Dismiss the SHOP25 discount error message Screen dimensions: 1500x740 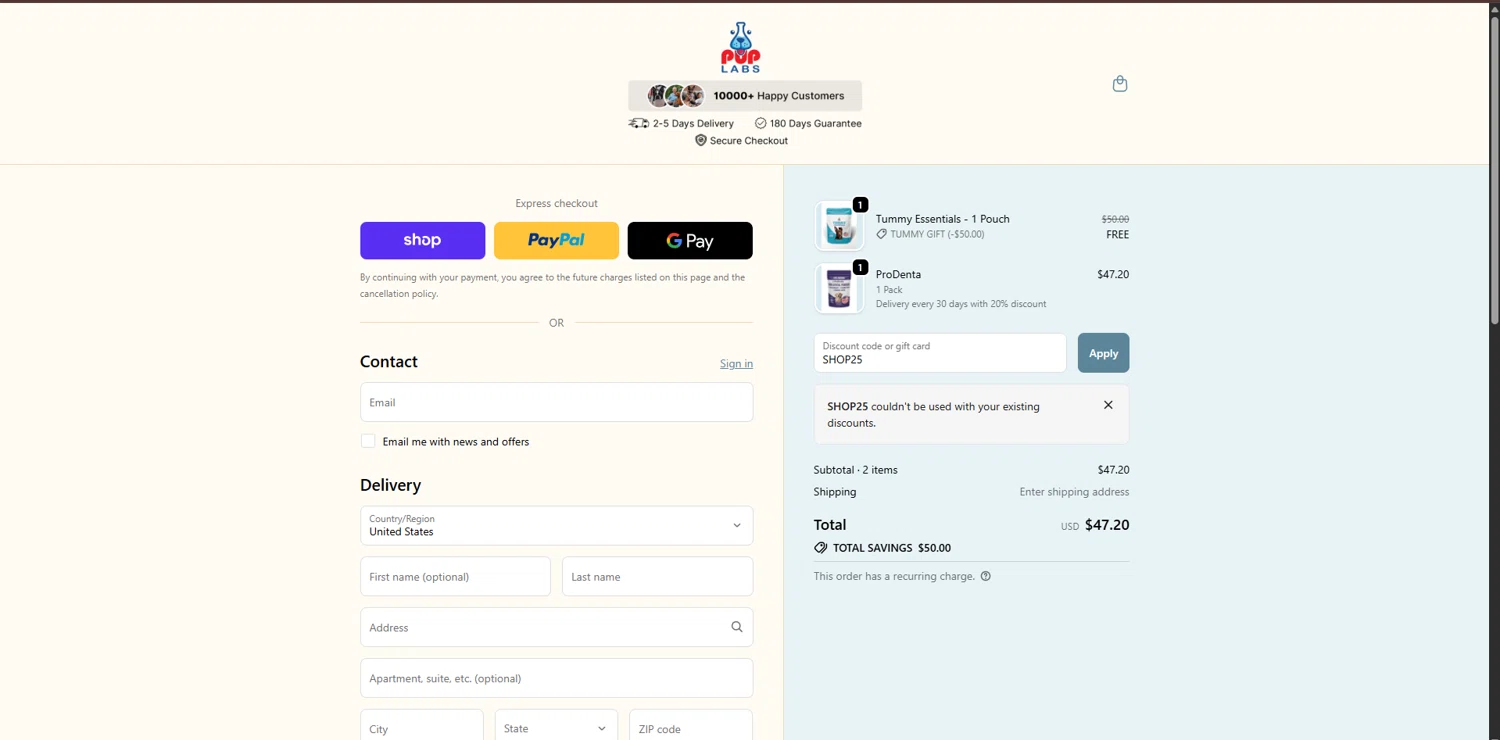coord(1108,405)
